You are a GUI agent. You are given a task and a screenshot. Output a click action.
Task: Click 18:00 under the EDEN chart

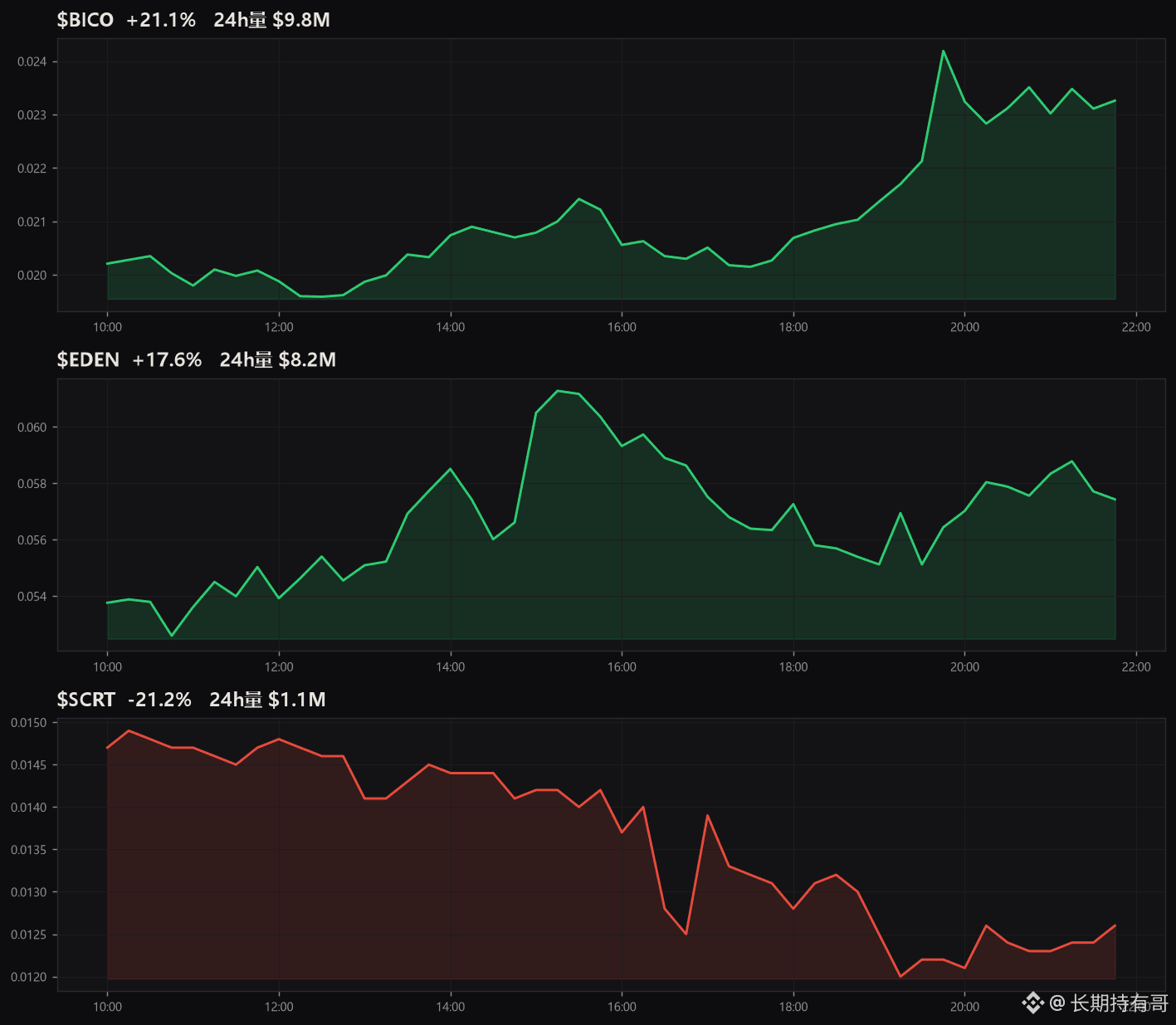click(793, 666)
